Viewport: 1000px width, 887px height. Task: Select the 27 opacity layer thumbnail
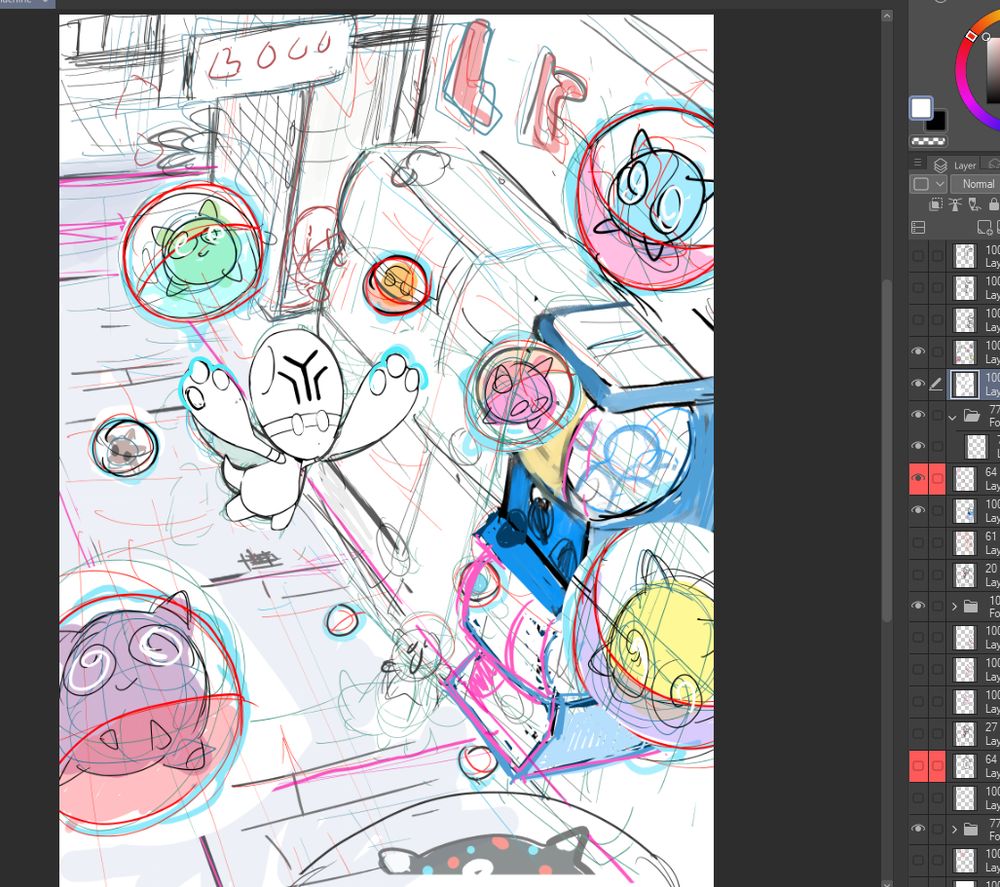coord(965,733)
